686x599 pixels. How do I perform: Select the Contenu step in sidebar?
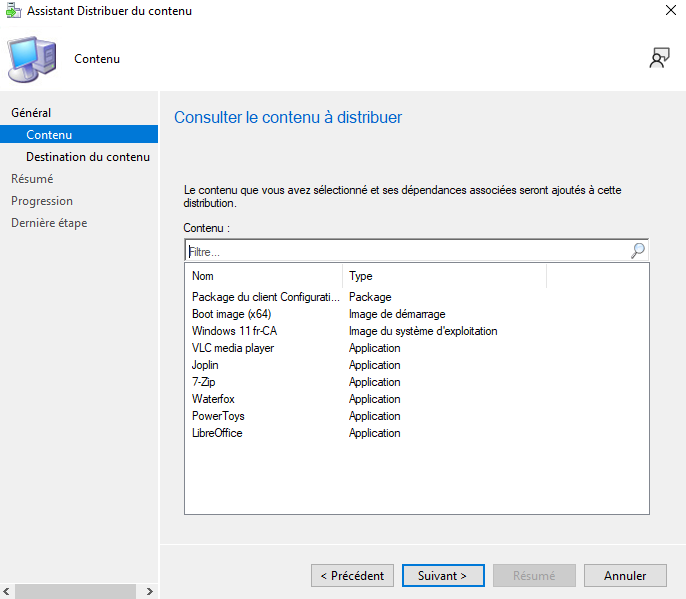pos(49,135)
